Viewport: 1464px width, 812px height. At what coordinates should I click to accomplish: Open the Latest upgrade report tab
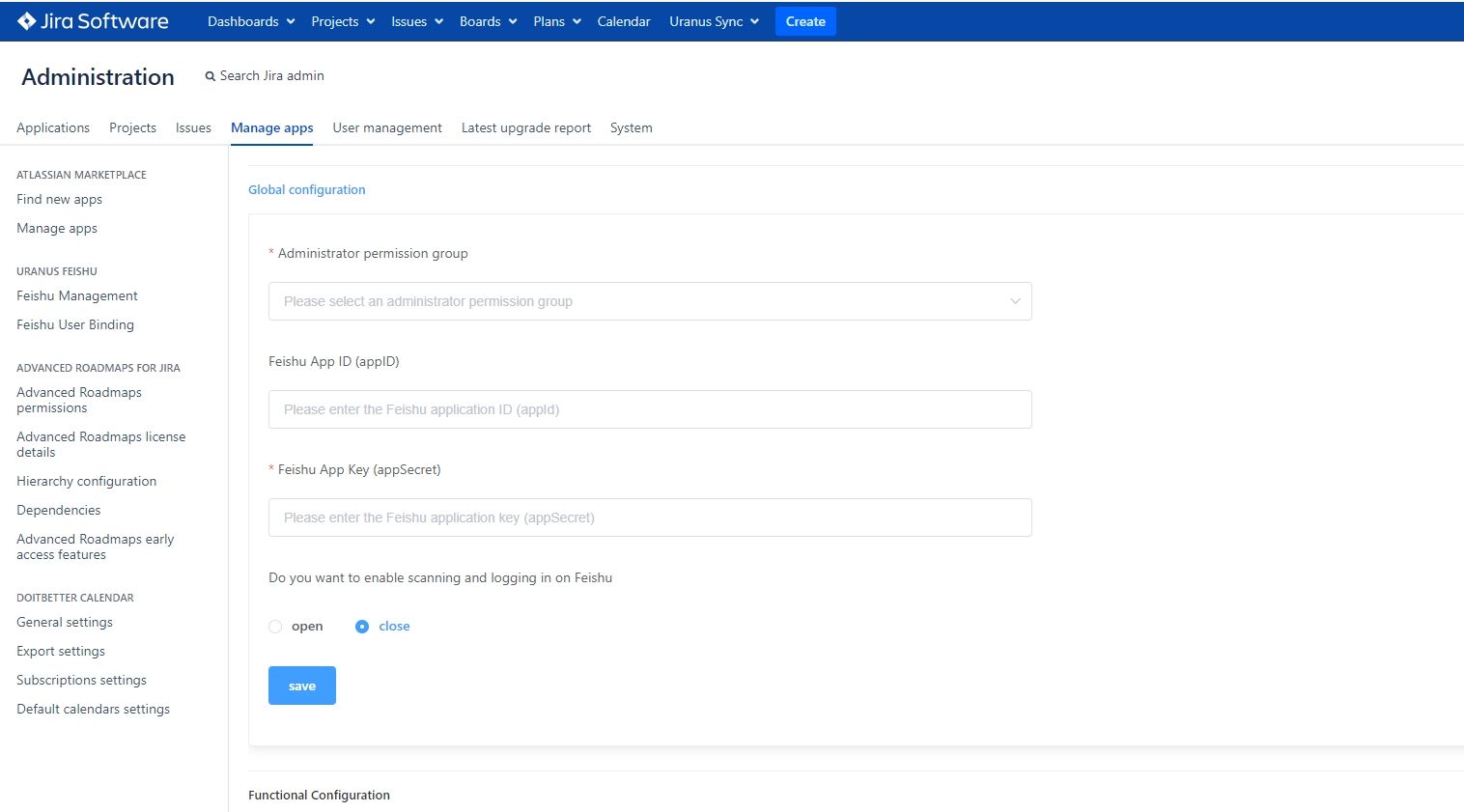pyautogui.click(x=526, y=127)
